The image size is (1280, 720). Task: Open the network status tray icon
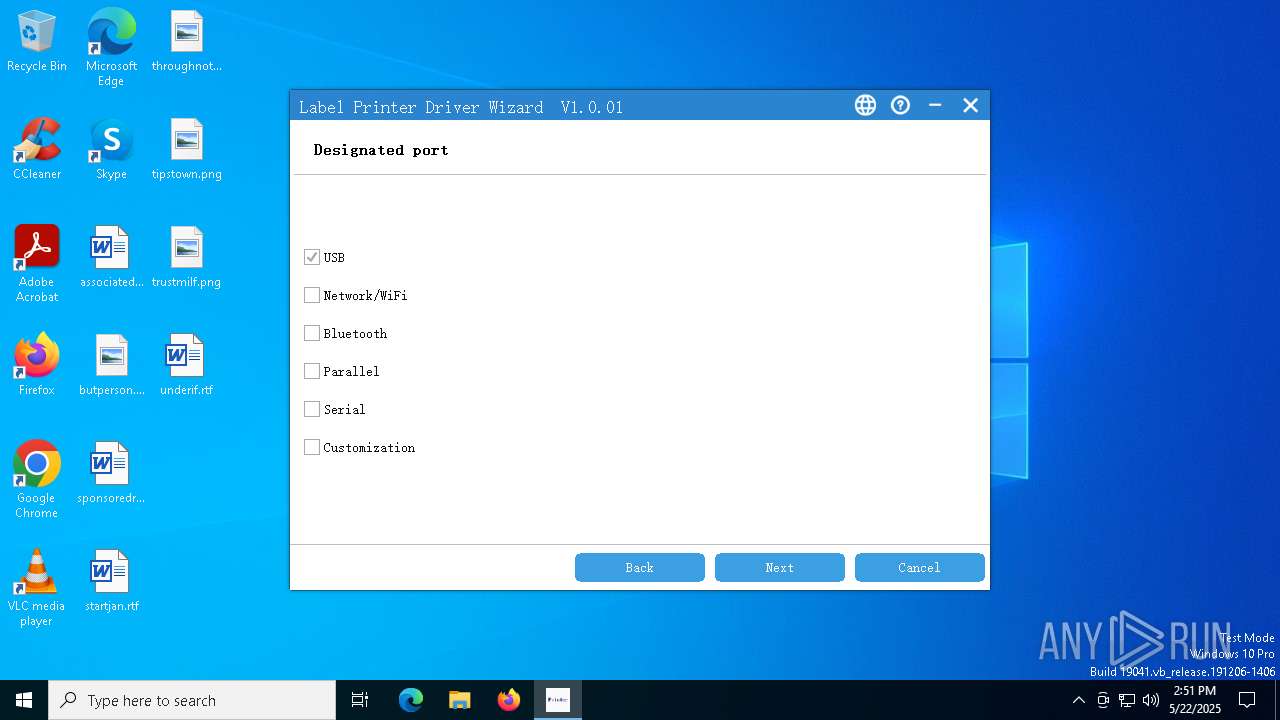(1127, 700)
